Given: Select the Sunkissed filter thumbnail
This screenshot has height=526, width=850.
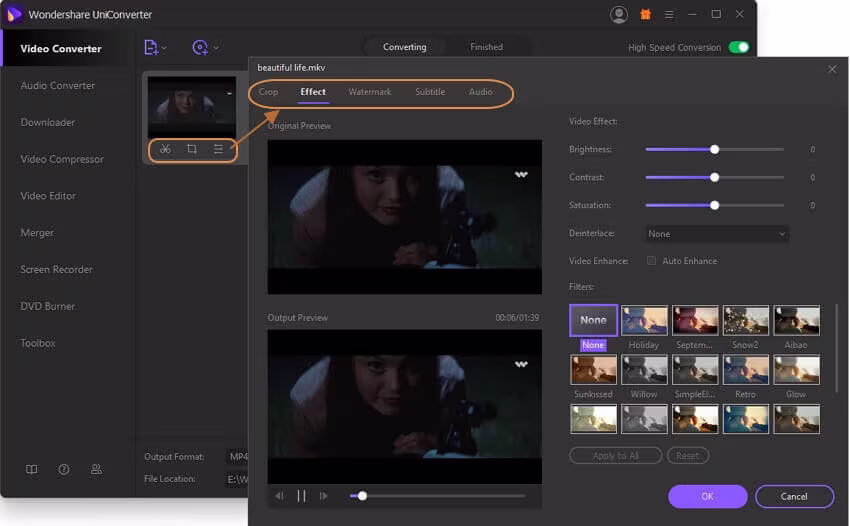Looking at the screenshot, I should (593, 370).
